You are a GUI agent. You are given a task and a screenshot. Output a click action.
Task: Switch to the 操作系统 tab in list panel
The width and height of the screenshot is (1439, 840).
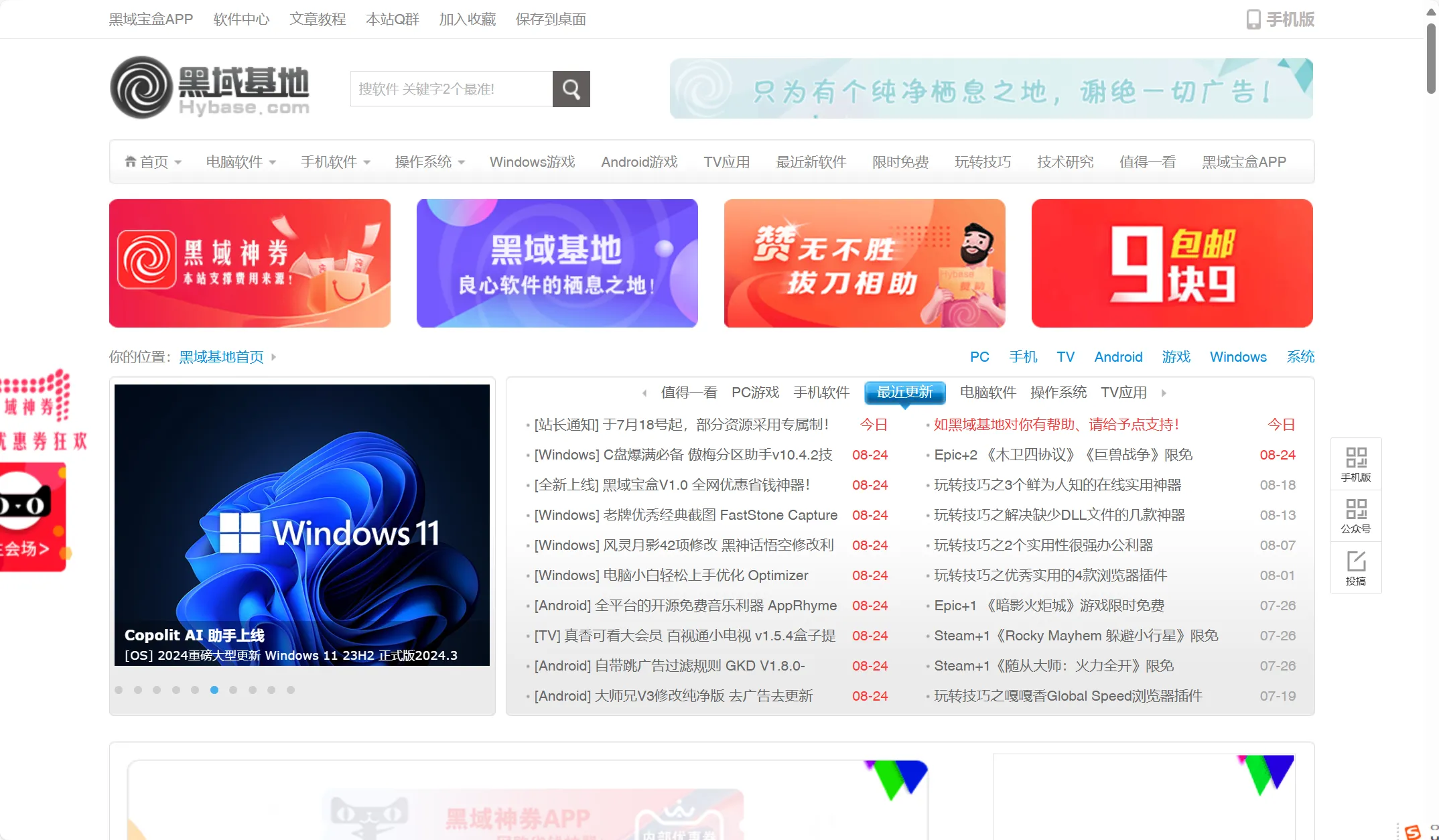[x=1058, y=393]
